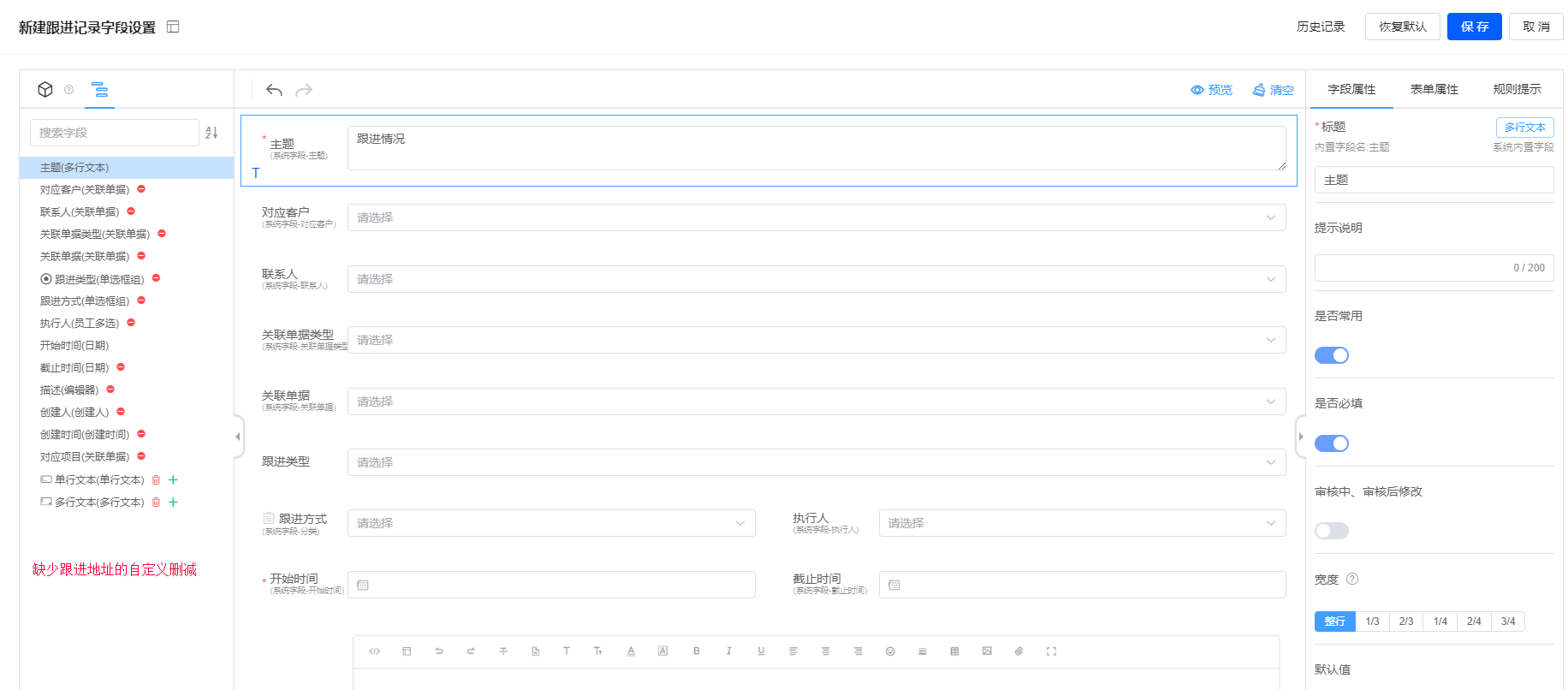
Task: Add 多行文本 field with green plus
Action: 173,503
